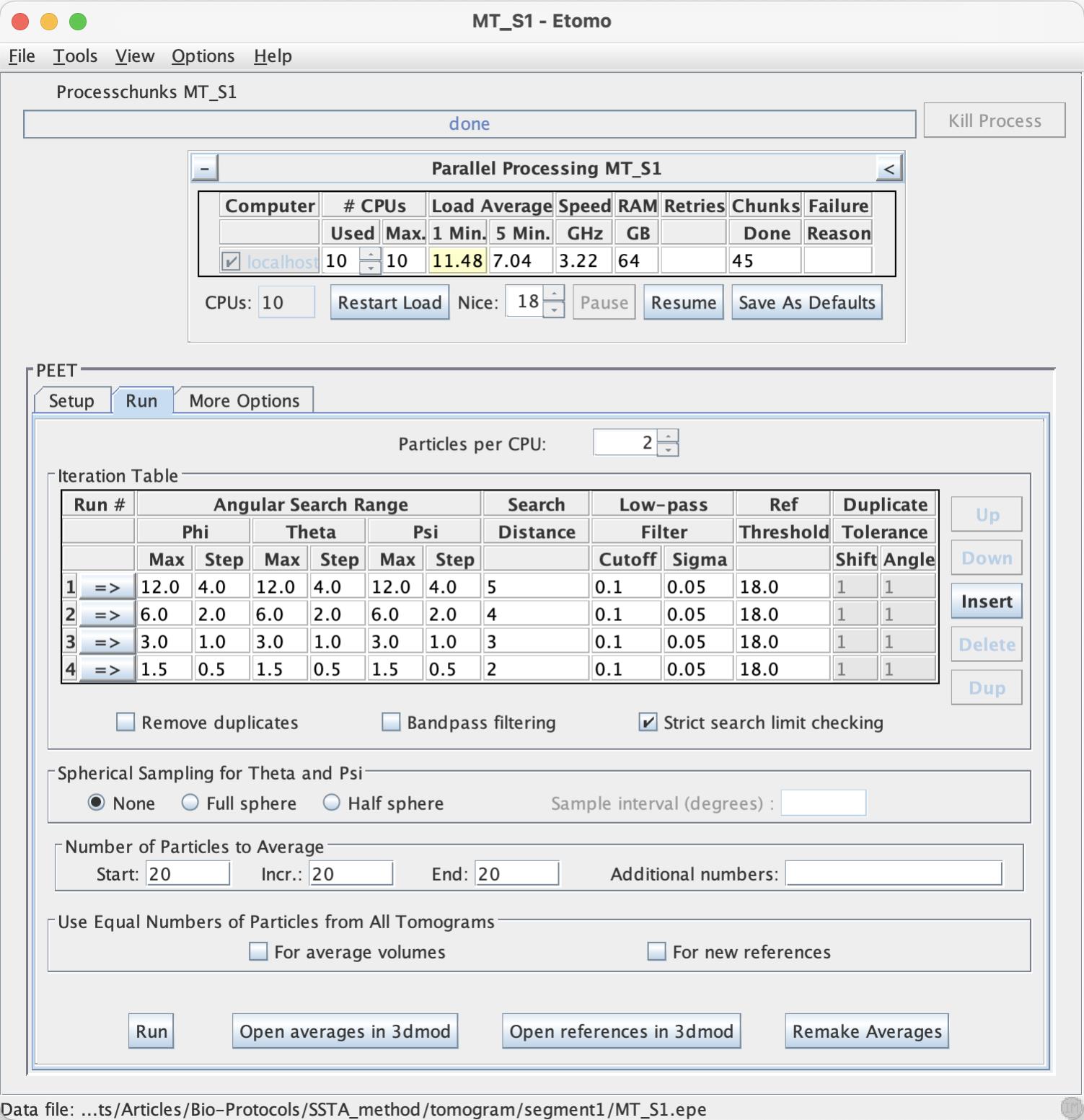Enable Remove duplicates checkbox
The image size is (1084, 1120).
click(125, 722)
